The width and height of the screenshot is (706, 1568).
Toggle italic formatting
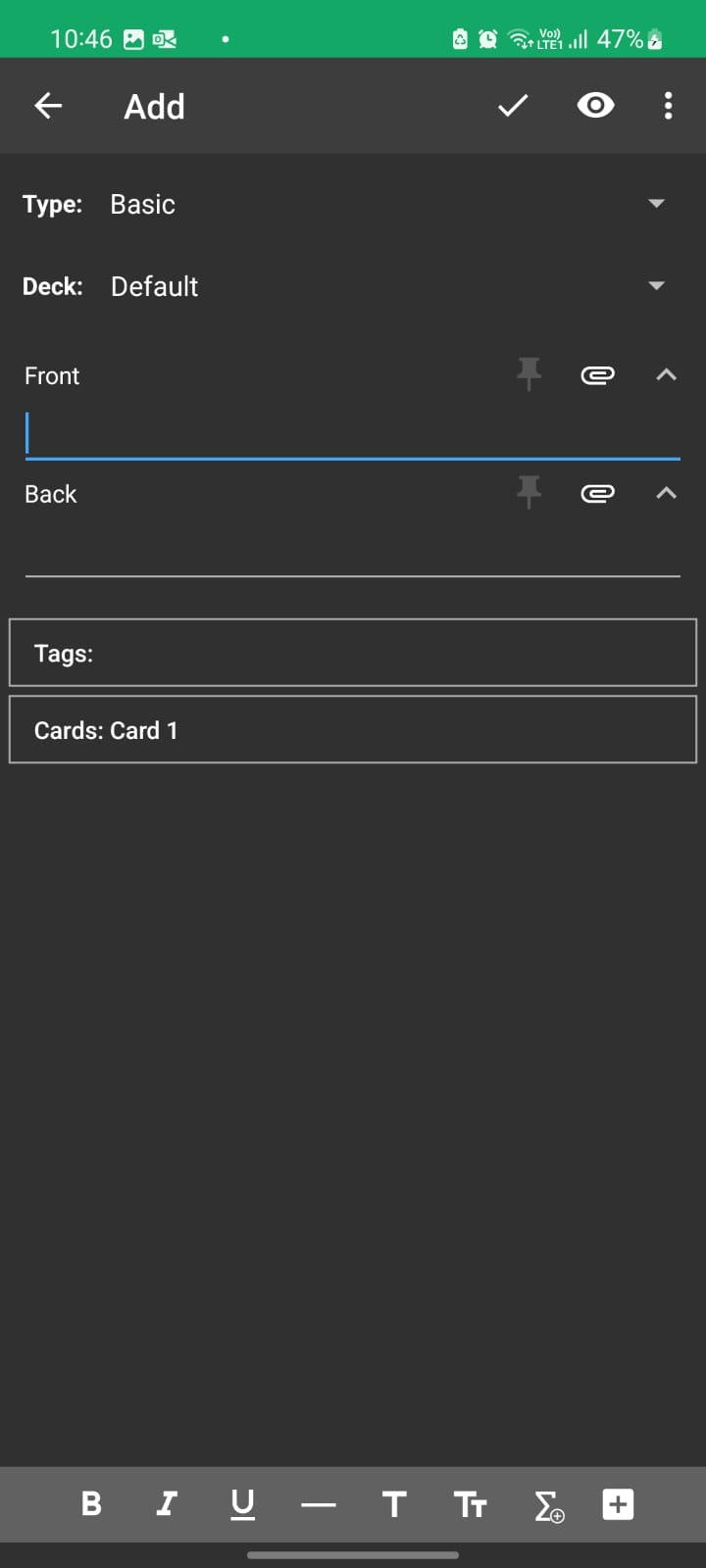(167, 1504)
